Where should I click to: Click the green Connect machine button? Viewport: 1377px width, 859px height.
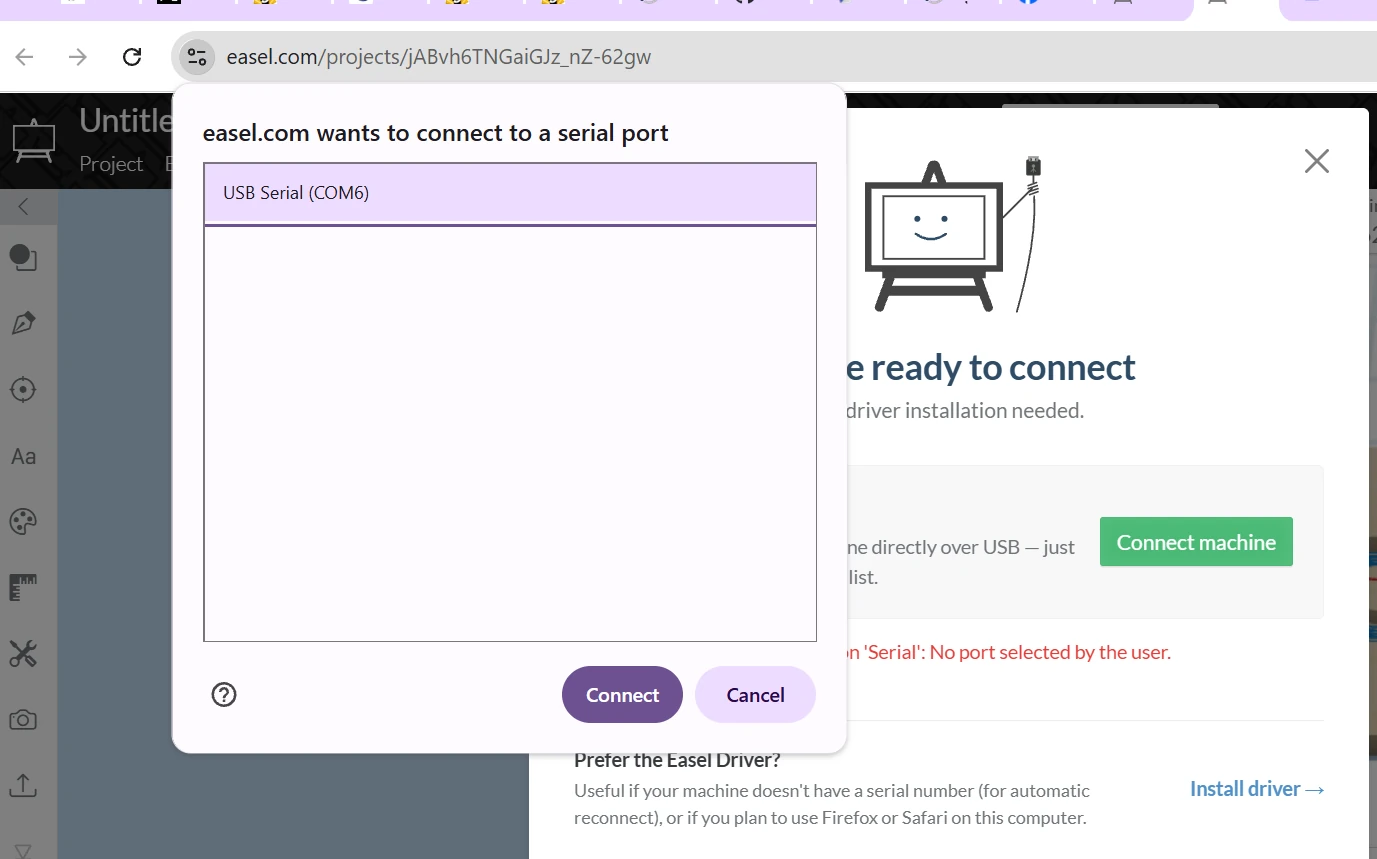pos(1196,542)
